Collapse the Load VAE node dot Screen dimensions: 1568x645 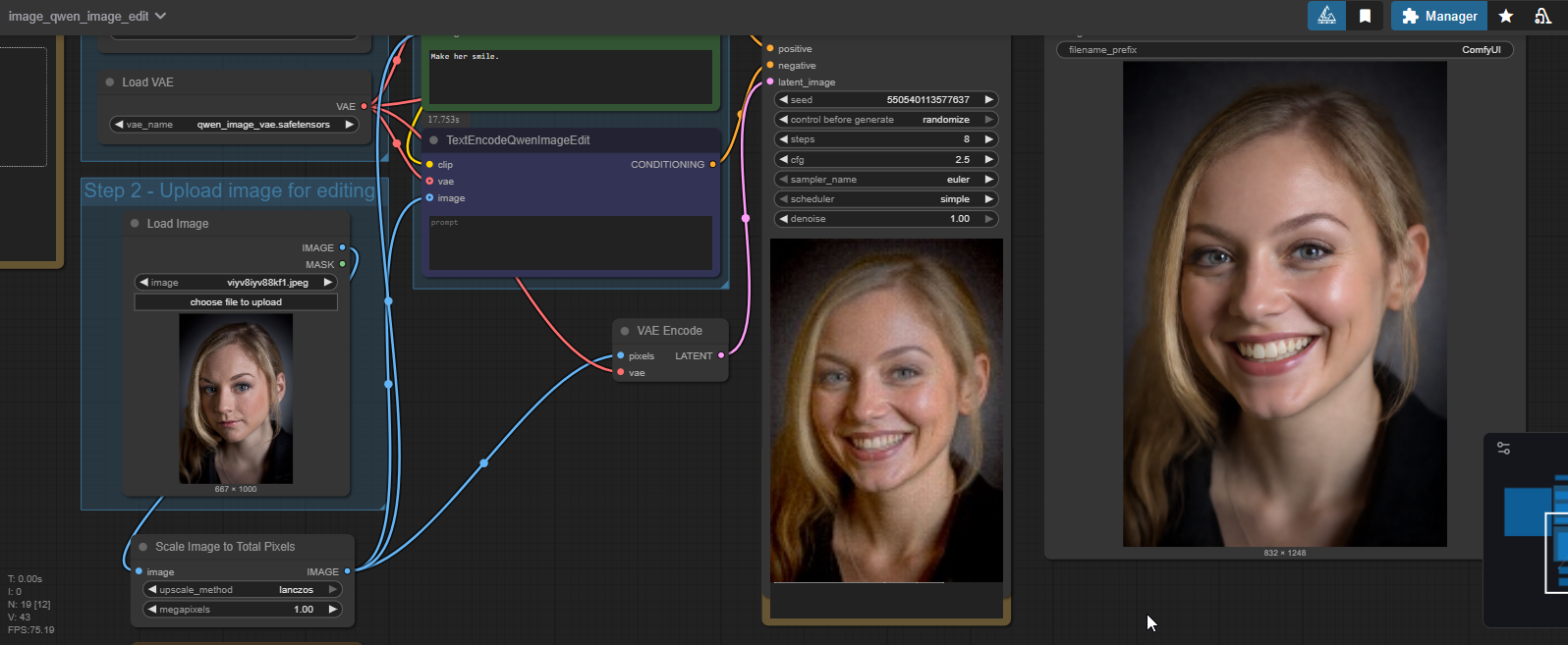(x=110, y=82)
